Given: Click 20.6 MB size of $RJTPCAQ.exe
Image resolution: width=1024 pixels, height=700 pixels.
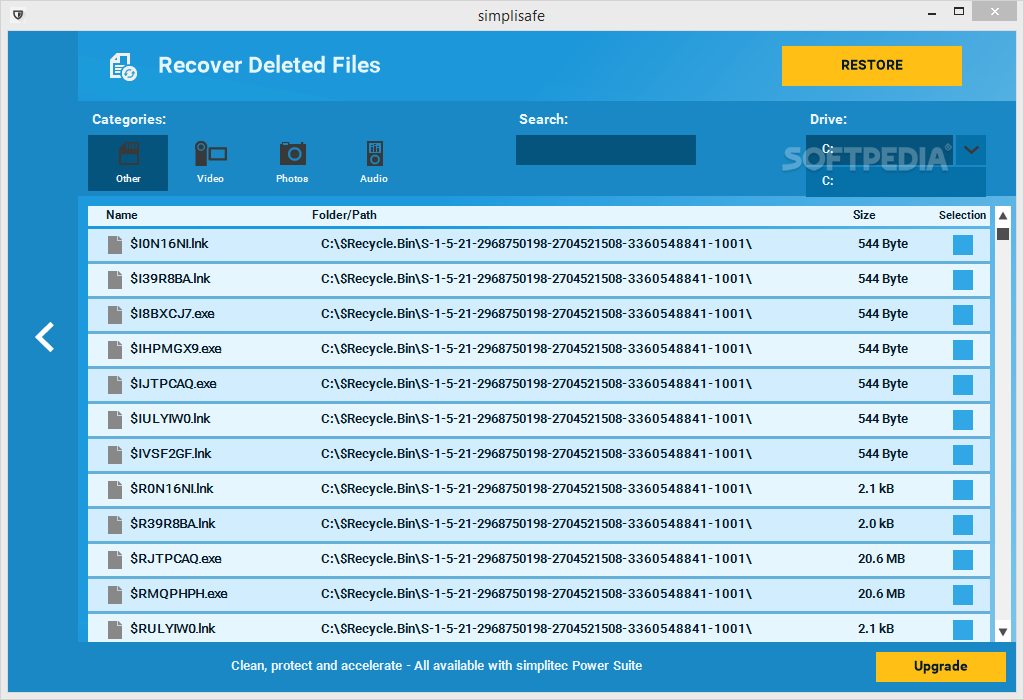Looking at the screenshot, I should [882, 559].
